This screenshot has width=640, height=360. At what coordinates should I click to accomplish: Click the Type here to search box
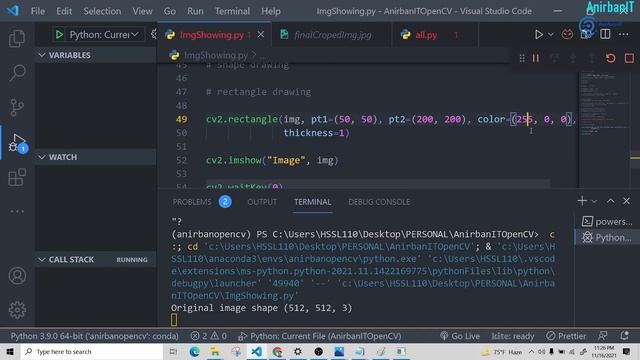[x=92, y=351]
